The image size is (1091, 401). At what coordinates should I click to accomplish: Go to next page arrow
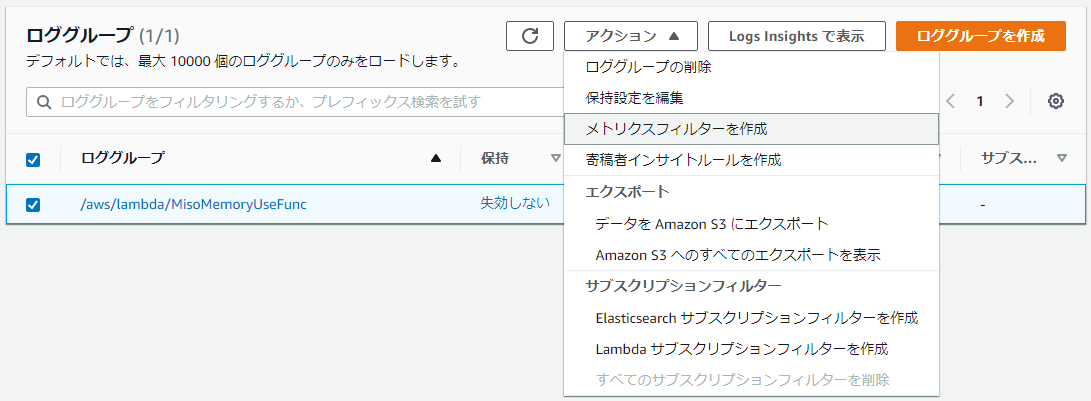[1010, 101]
